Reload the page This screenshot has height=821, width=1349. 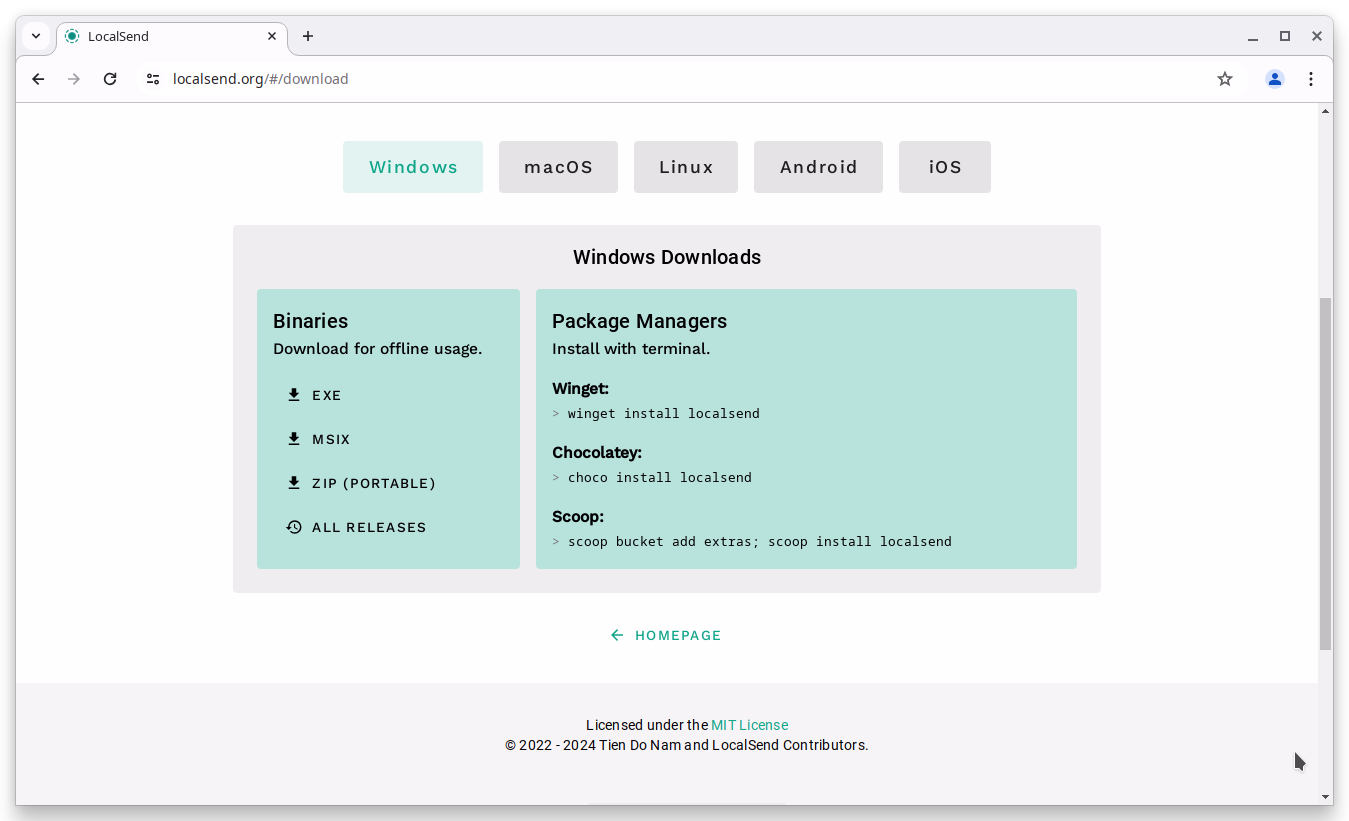110,78
